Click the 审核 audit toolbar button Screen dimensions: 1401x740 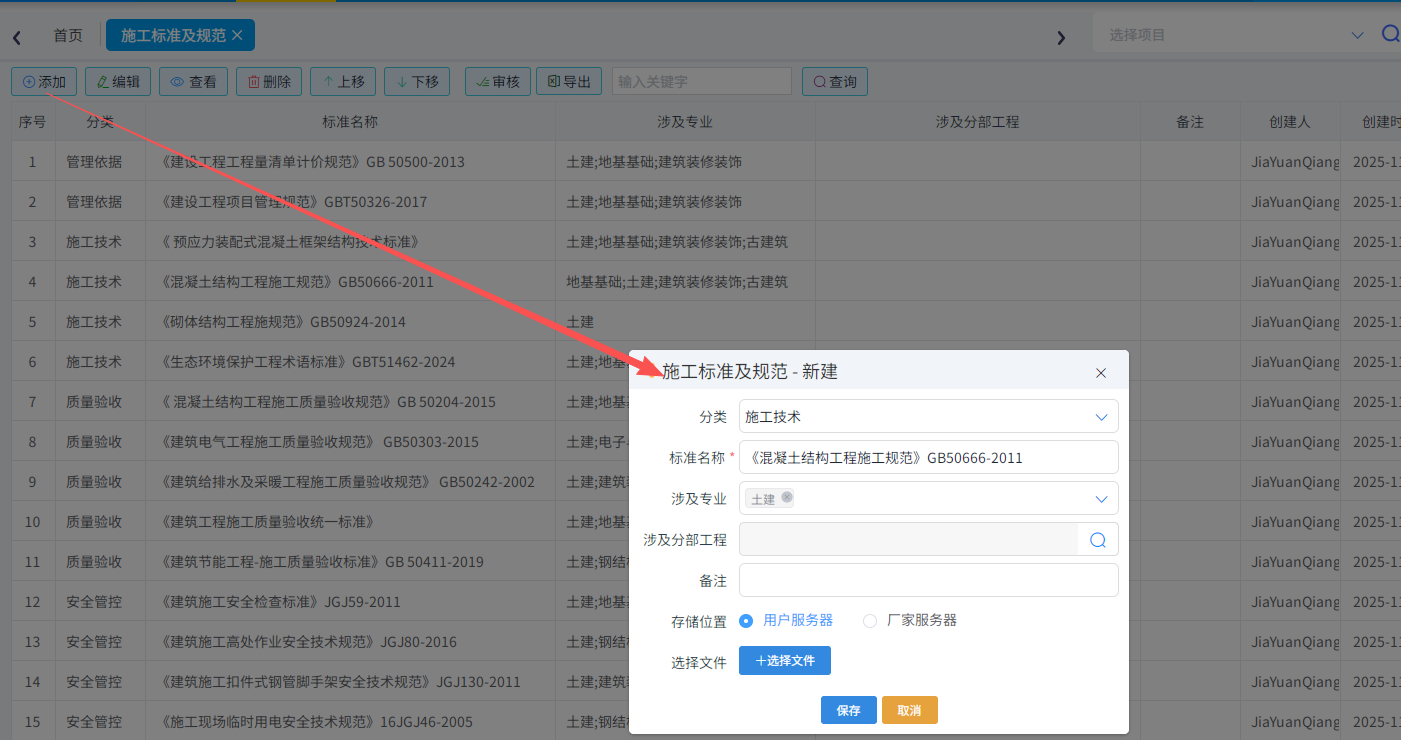click(x=498, y=82)
